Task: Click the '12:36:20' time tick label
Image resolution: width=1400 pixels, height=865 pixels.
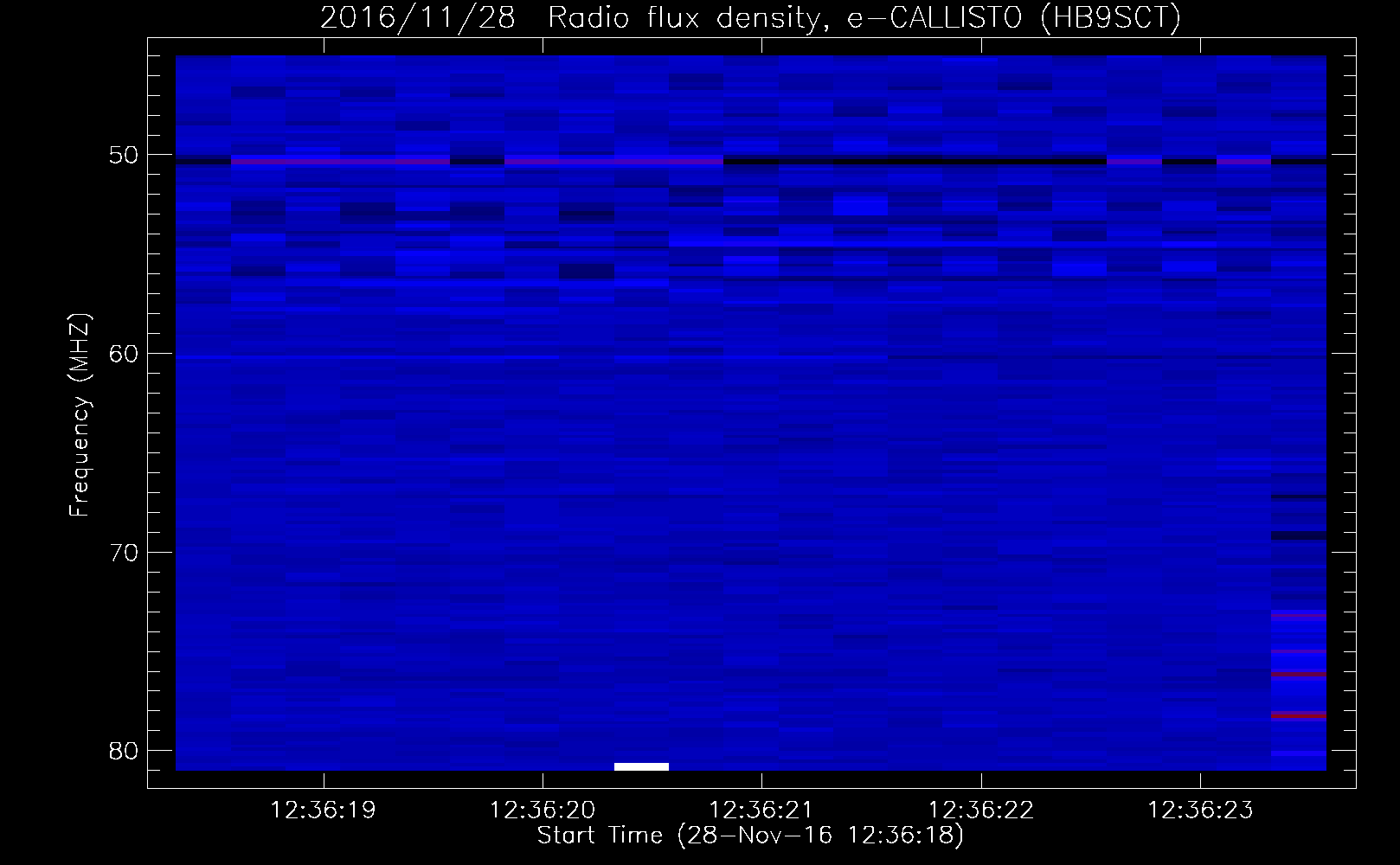Action: point(543,811)
